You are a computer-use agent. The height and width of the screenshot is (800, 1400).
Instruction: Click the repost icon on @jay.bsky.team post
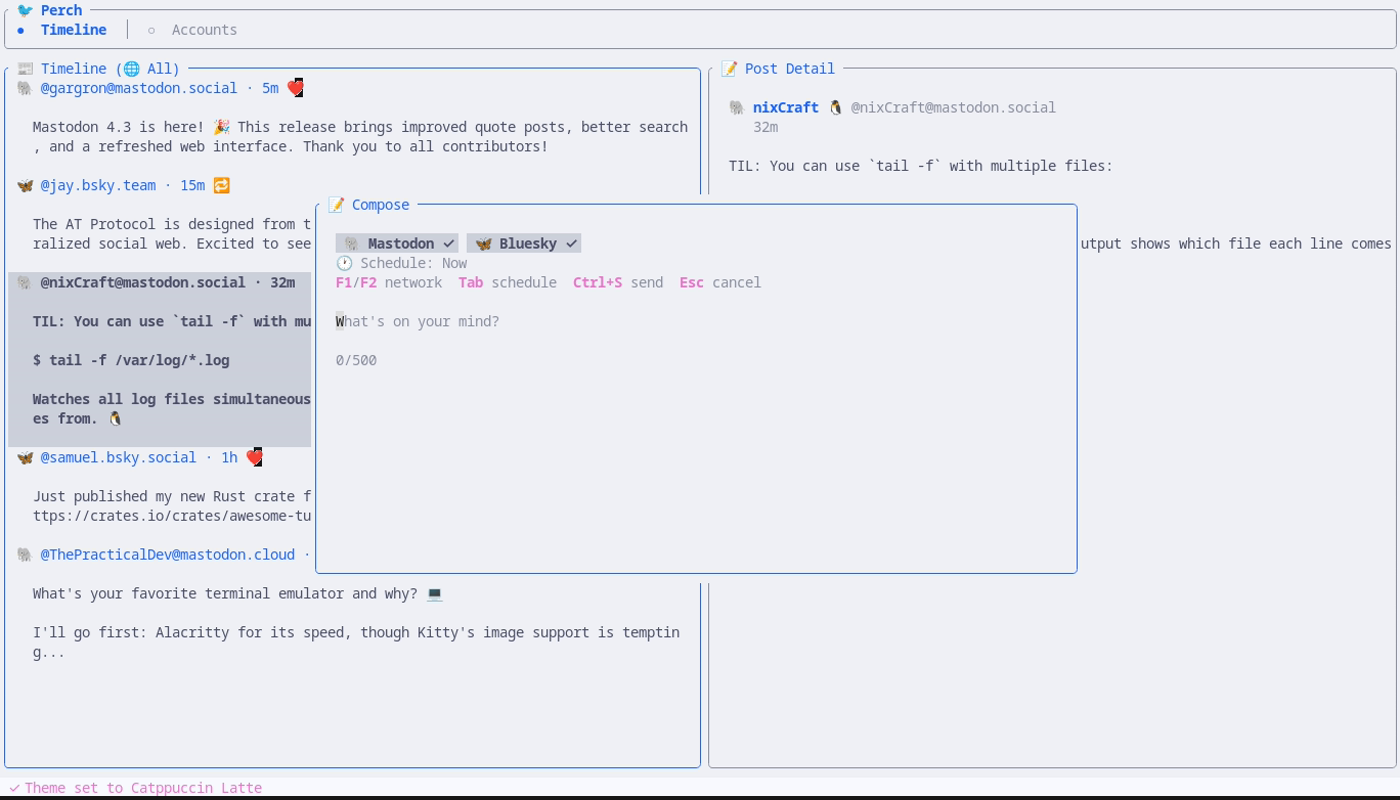[221, 185]
